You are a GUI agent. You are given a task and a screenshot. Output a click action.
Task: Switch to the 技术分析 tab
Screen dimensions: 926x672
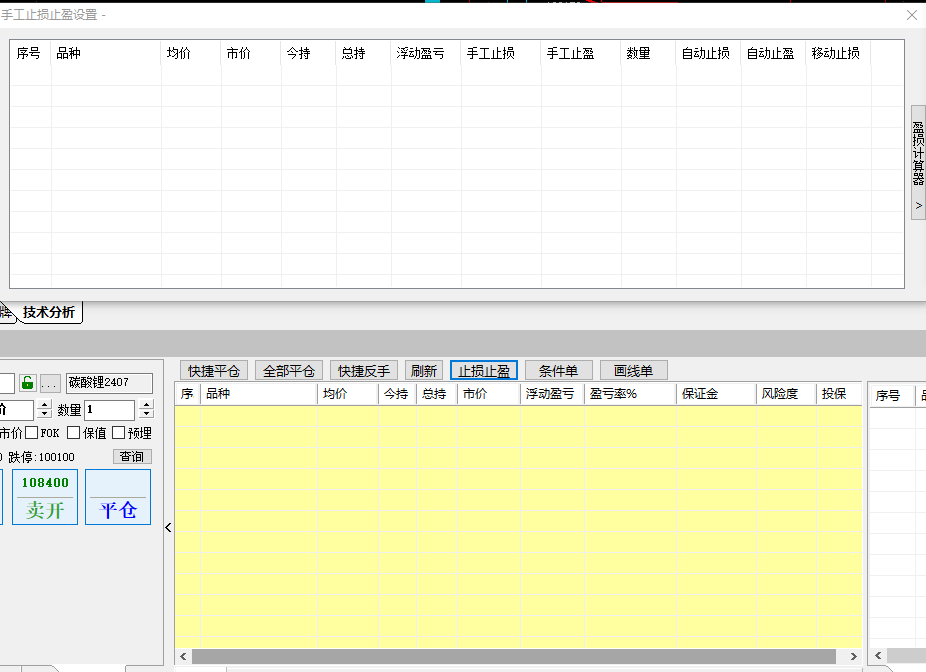tap(48, 312)
